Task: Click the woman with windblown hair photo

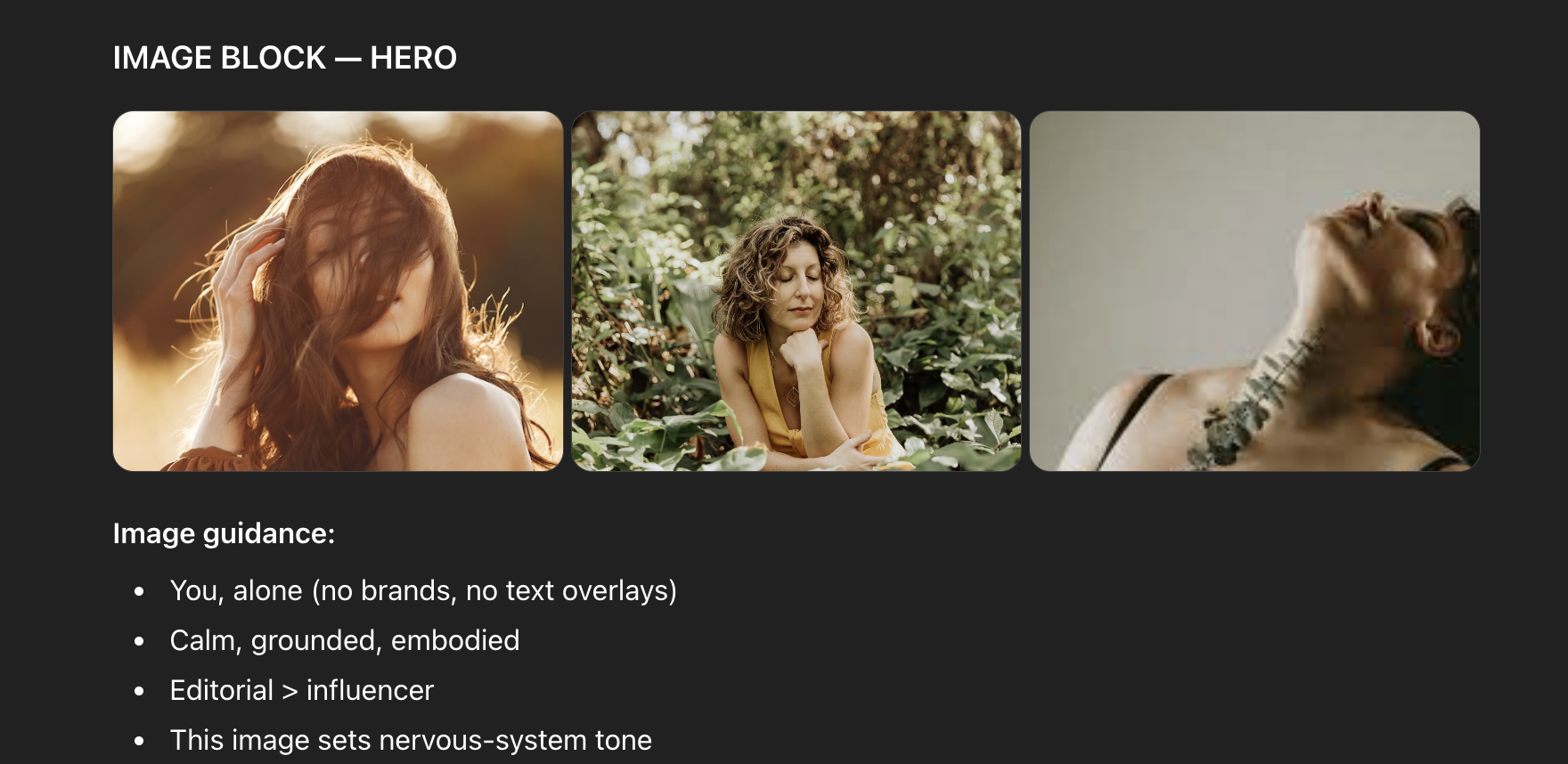Action: (338, 291)
